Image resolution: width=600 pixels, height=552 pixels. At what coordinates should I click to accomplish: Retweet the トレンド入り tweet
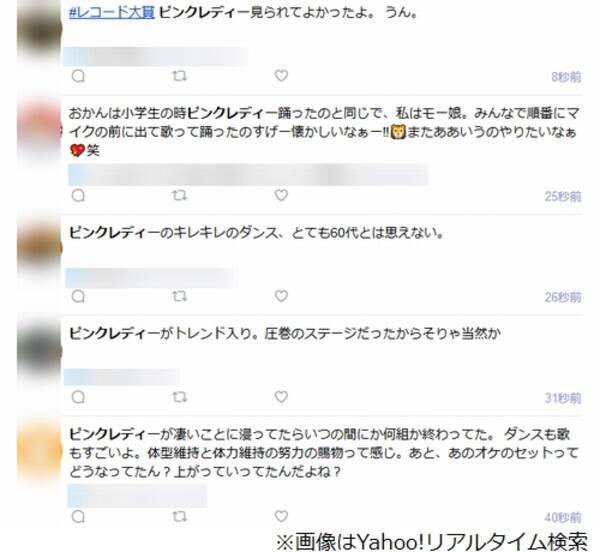pyautogui.click(x=179, y=397)
